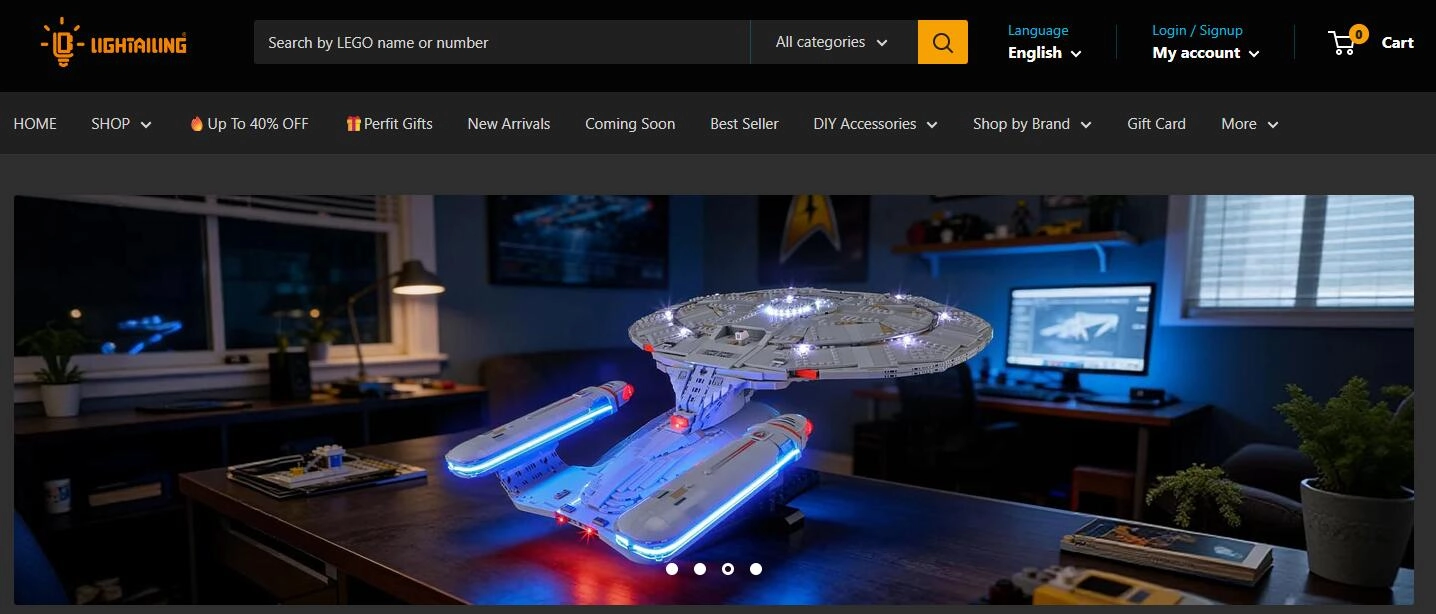This screenshot has height=614, width=1436.
Task: Select the second carousel slide dot
Action: pos(700,569)
